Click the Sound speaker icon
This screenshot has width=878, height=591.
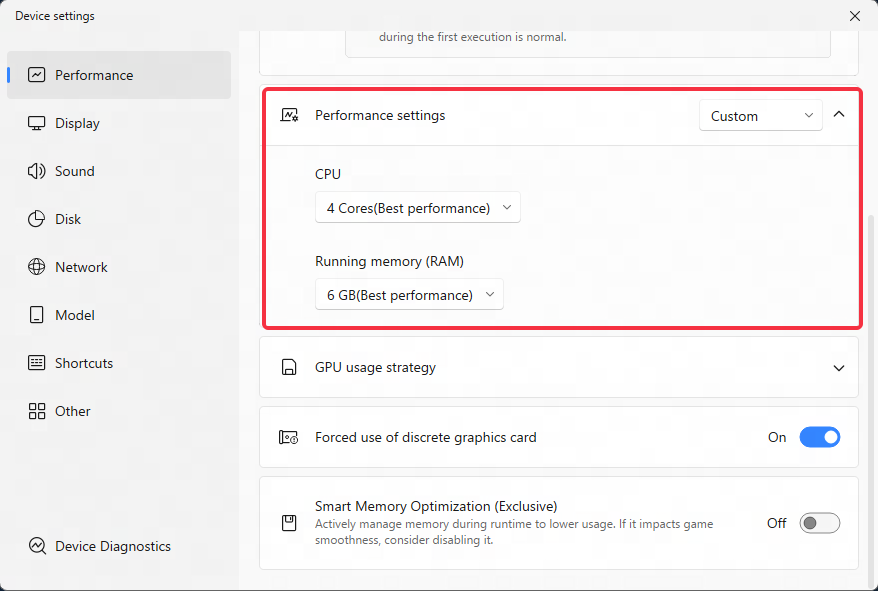36,171
